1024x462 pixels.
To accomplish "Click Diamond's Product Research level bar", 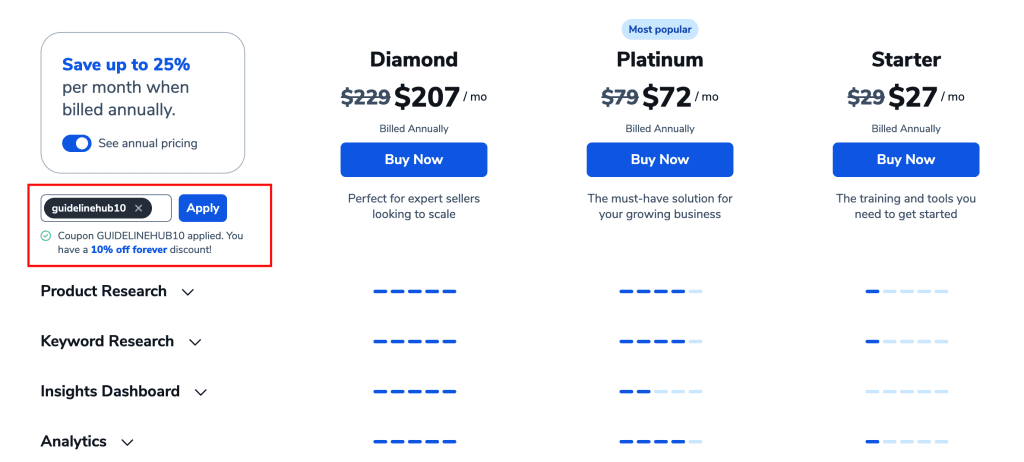I will click(415, 291).
